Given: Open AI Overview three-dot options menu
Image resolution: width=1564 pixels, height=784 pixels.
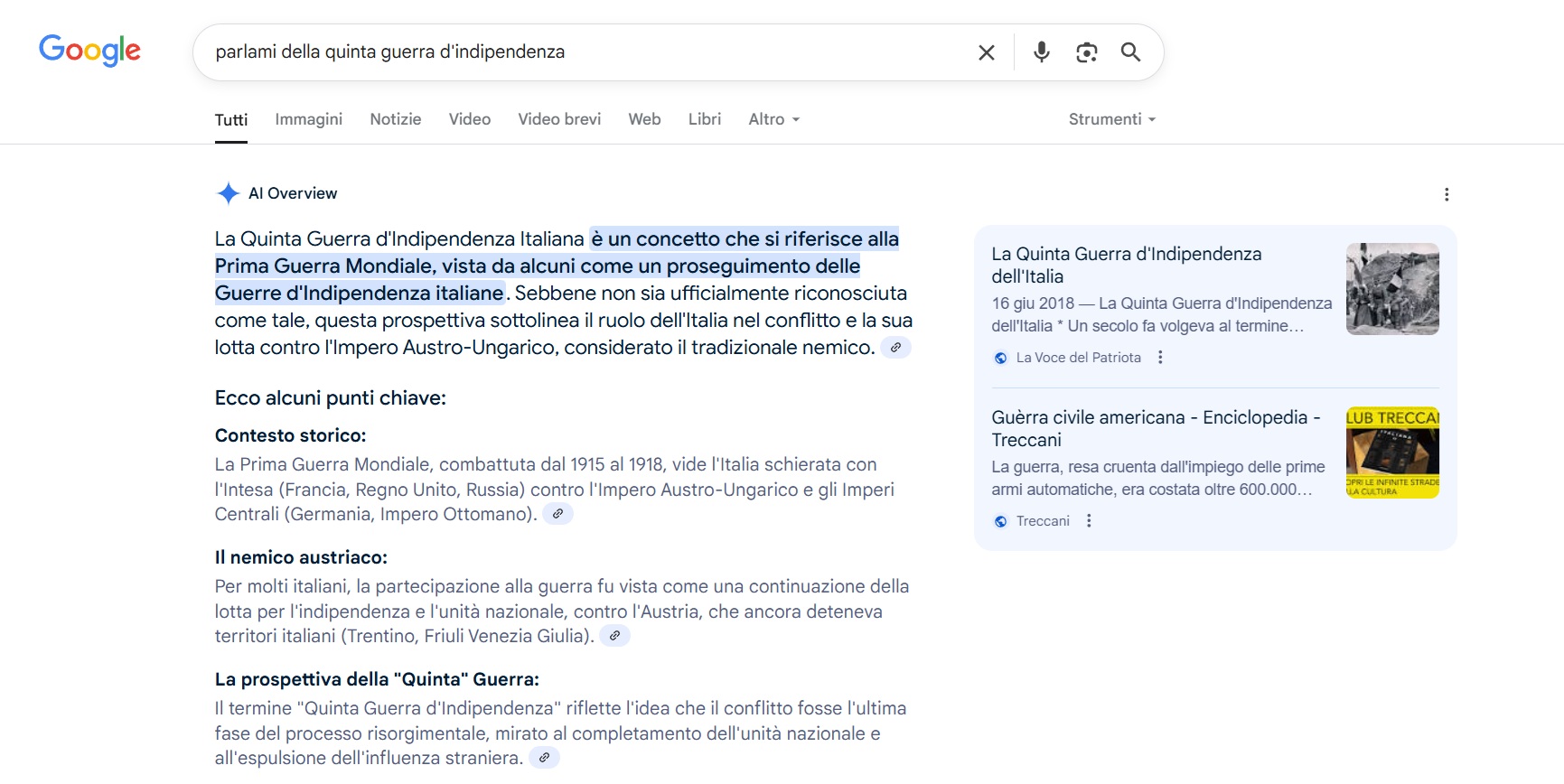Looking at the screenshot, I should tap(1447, 194).
